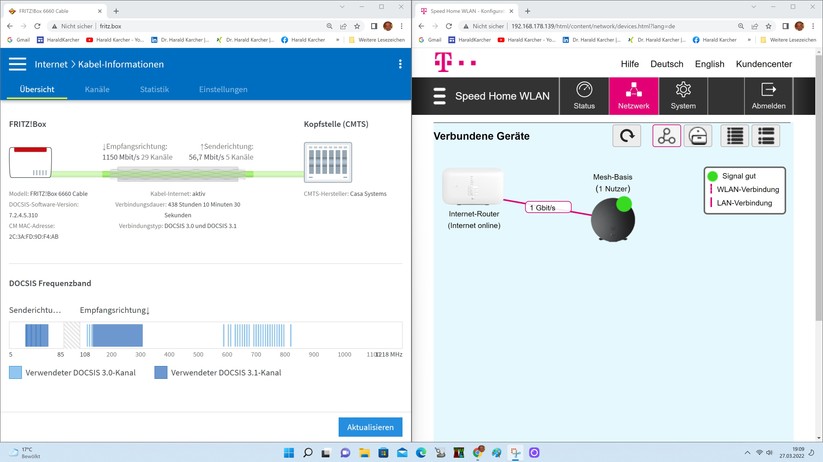This screenshot has width=823, height=462.
Task: Open the Kundencenter link
Action: [764, 64]
